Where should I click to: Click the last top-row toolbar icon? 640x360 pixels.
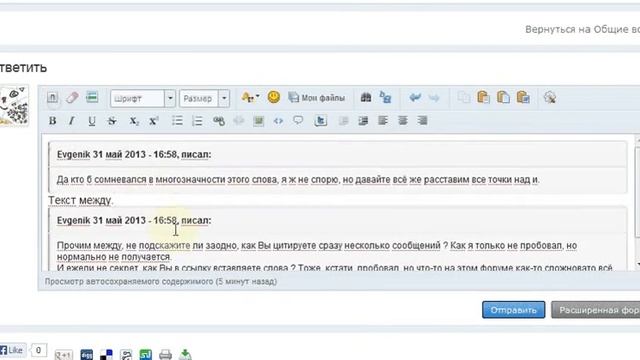click(x=550, y=98)
